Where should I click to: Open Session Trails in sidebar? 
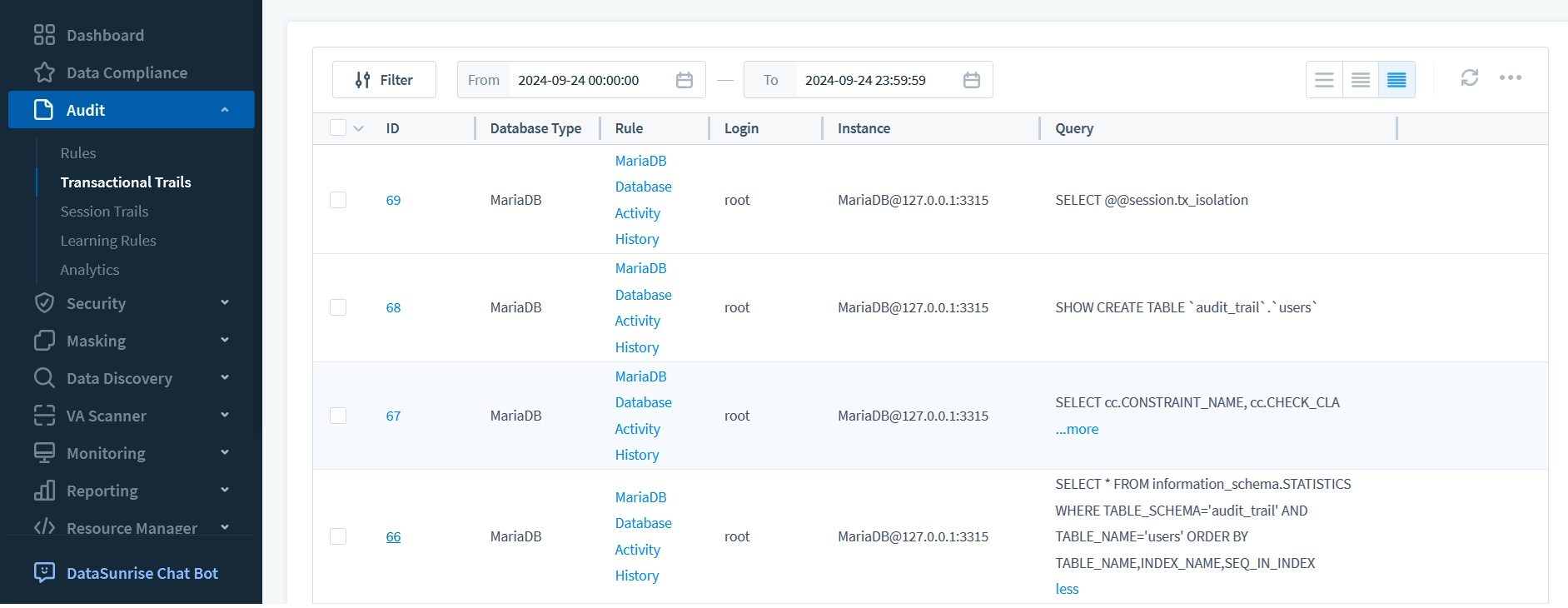(x=104, y=212)
